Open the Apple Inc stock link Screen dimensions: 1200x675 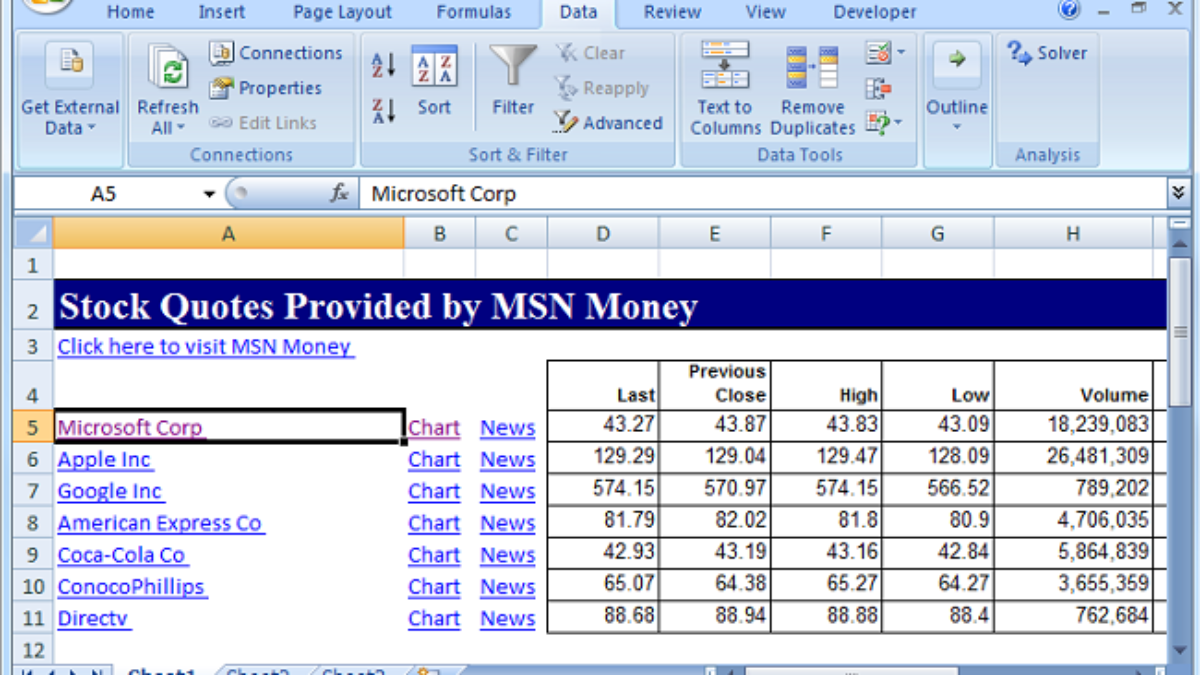[105, 460]
